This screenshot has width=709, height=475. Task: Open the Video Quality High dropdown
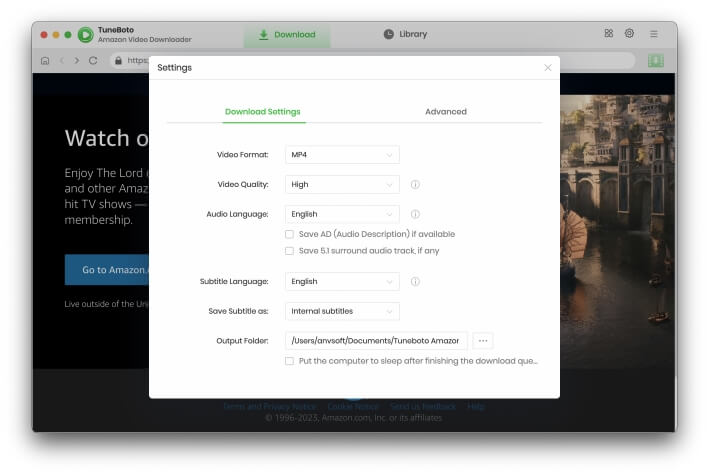(x=342, y=185)
